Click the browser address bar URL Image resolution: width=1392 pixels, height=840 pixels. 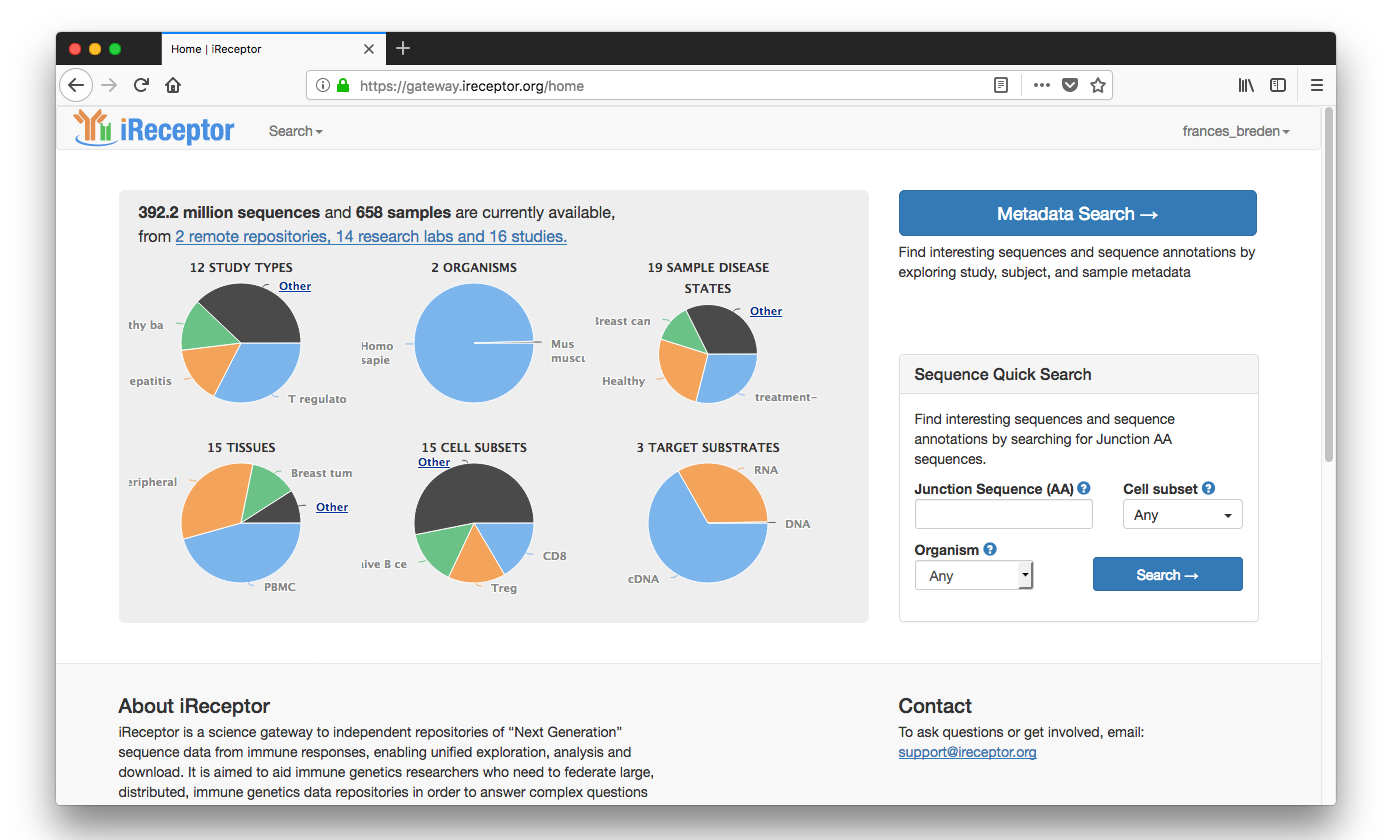tap(471, 86)
